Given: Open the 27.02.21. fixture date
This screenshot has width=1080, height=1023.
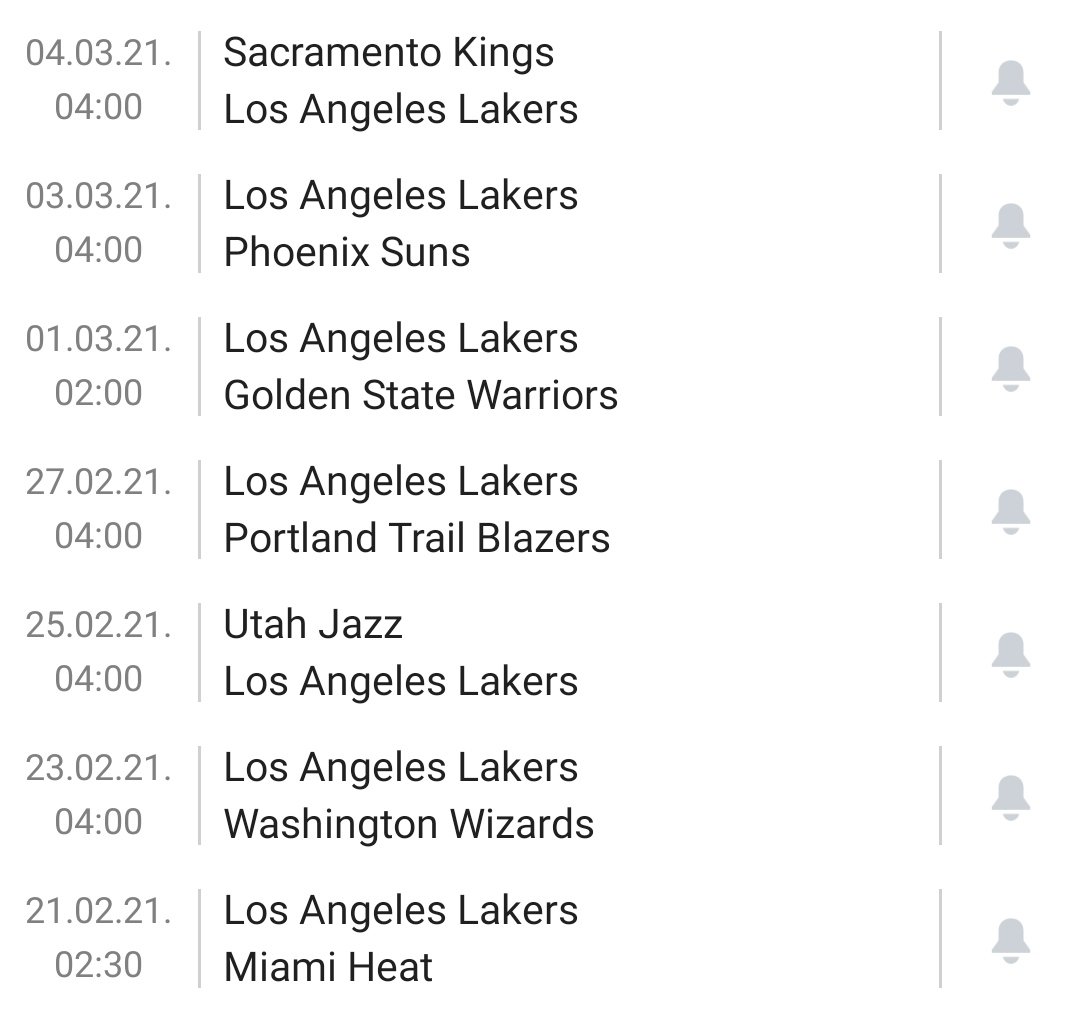Looking at the screenshot, I should click(x=98, y=482).
